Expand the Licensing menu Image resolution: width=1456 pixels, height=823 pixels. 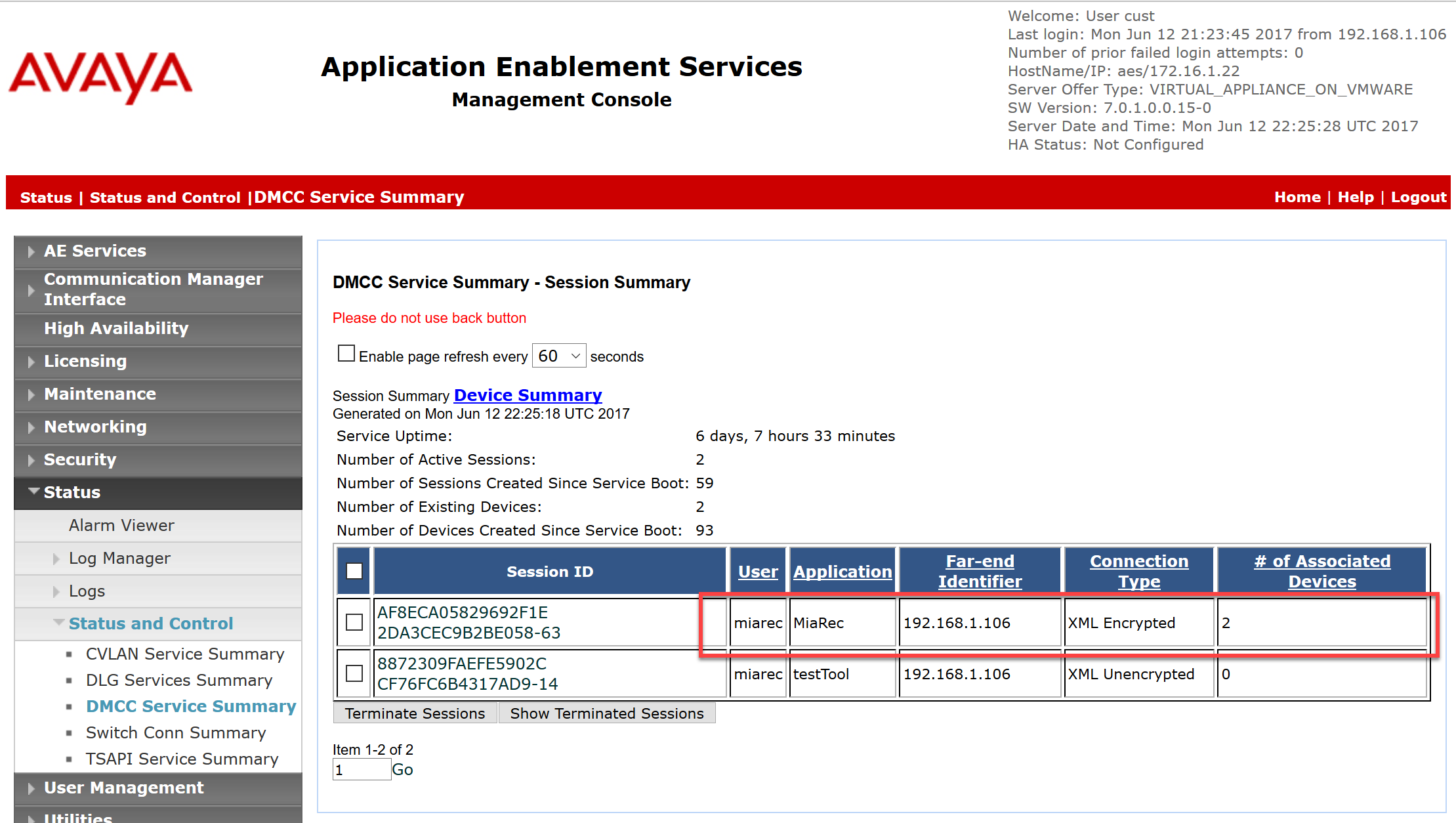(158, 362)
